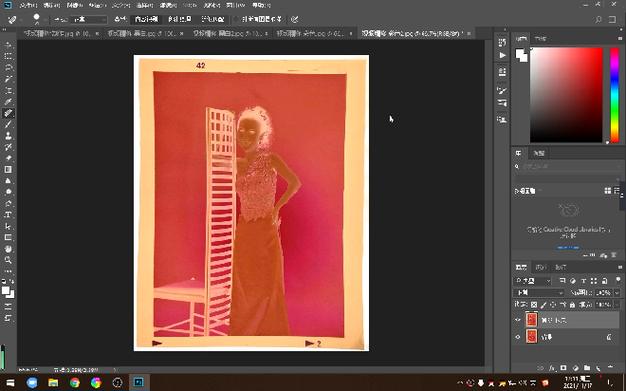Open the 图像 Image menu

coord(74,6)
